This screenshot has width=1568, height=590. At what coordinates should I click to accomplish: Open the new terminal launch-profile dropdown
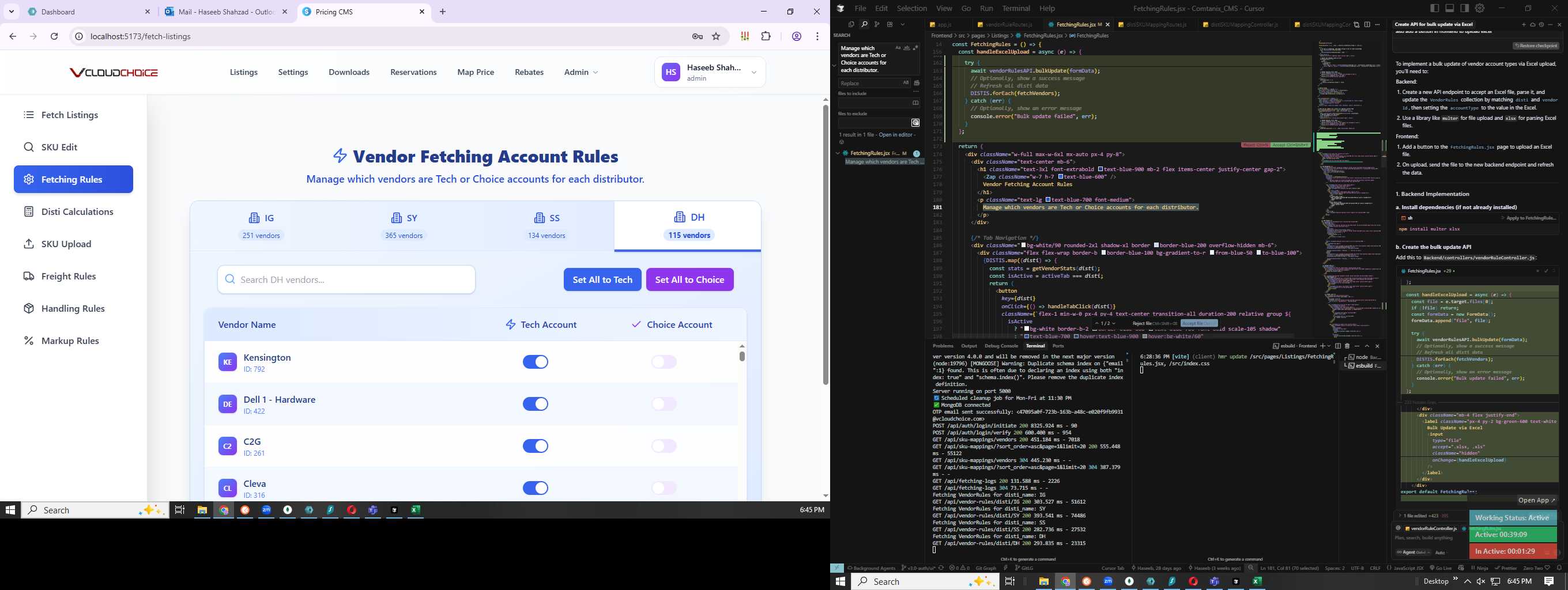(x=1329, y=346)
